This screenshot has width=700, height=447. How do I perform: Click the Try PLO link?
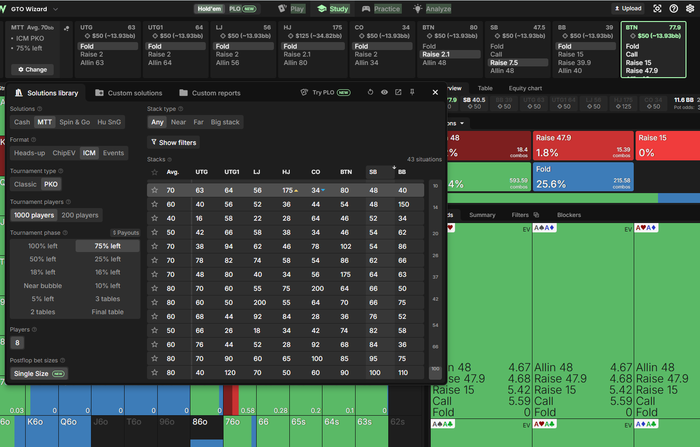pos(325,92)
